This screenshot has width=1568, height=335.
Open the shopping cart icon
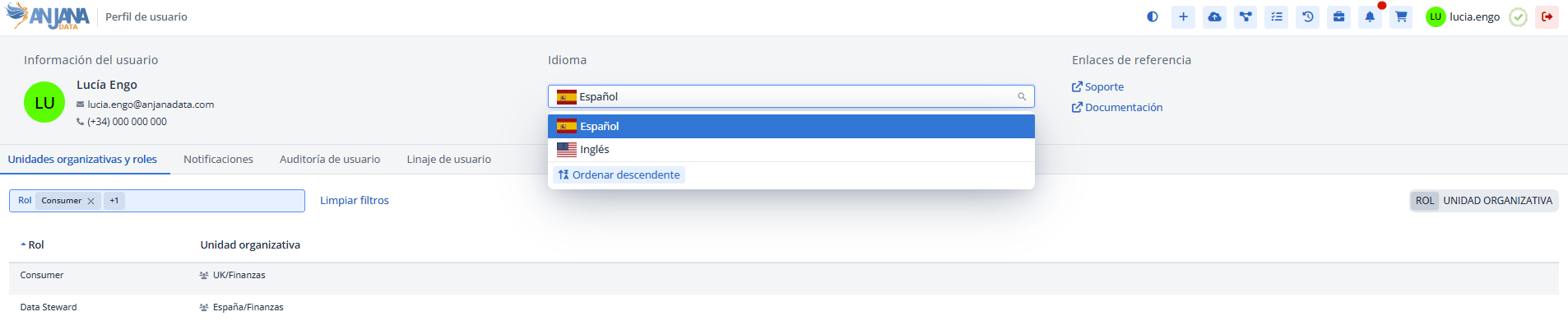(x=1401, y=16)
